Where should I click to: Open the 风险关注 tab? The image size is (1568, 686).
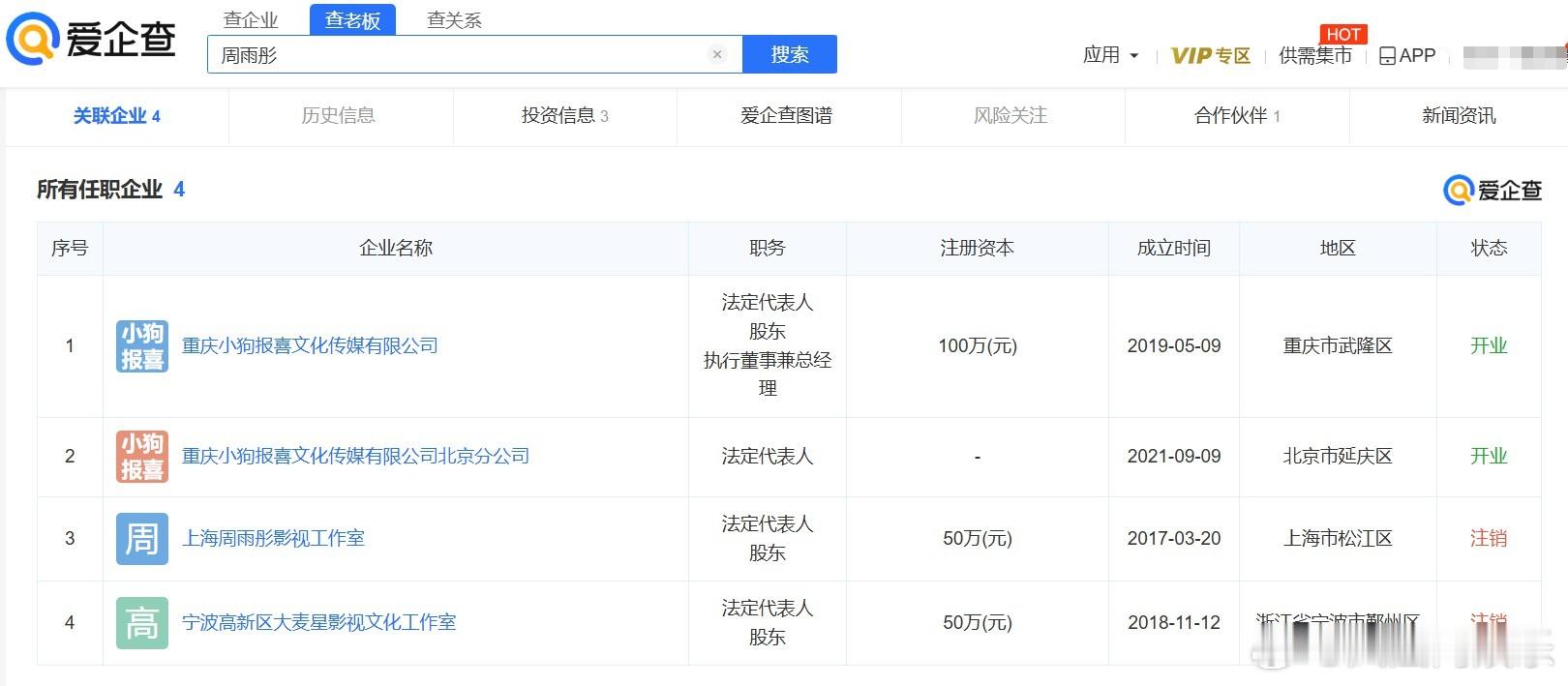[x=1010, y=116]
